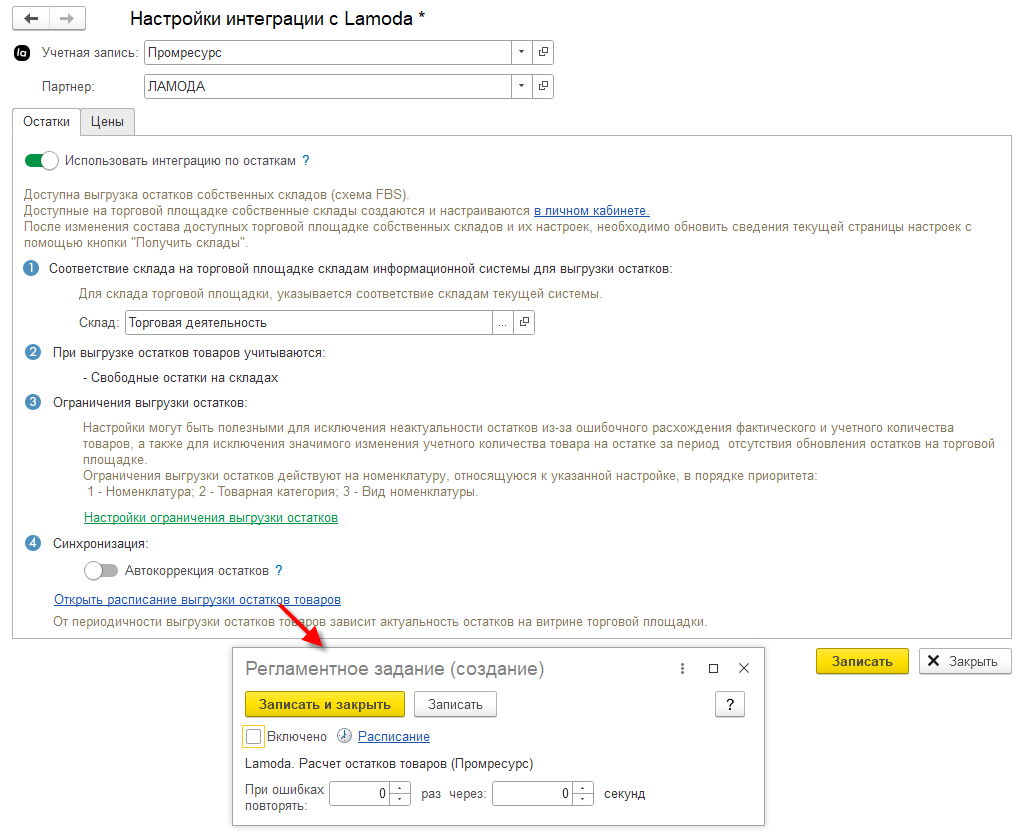Decrease the retry count with down arrow
This screenshot has width=1020, height=833.
click(400, 799)
